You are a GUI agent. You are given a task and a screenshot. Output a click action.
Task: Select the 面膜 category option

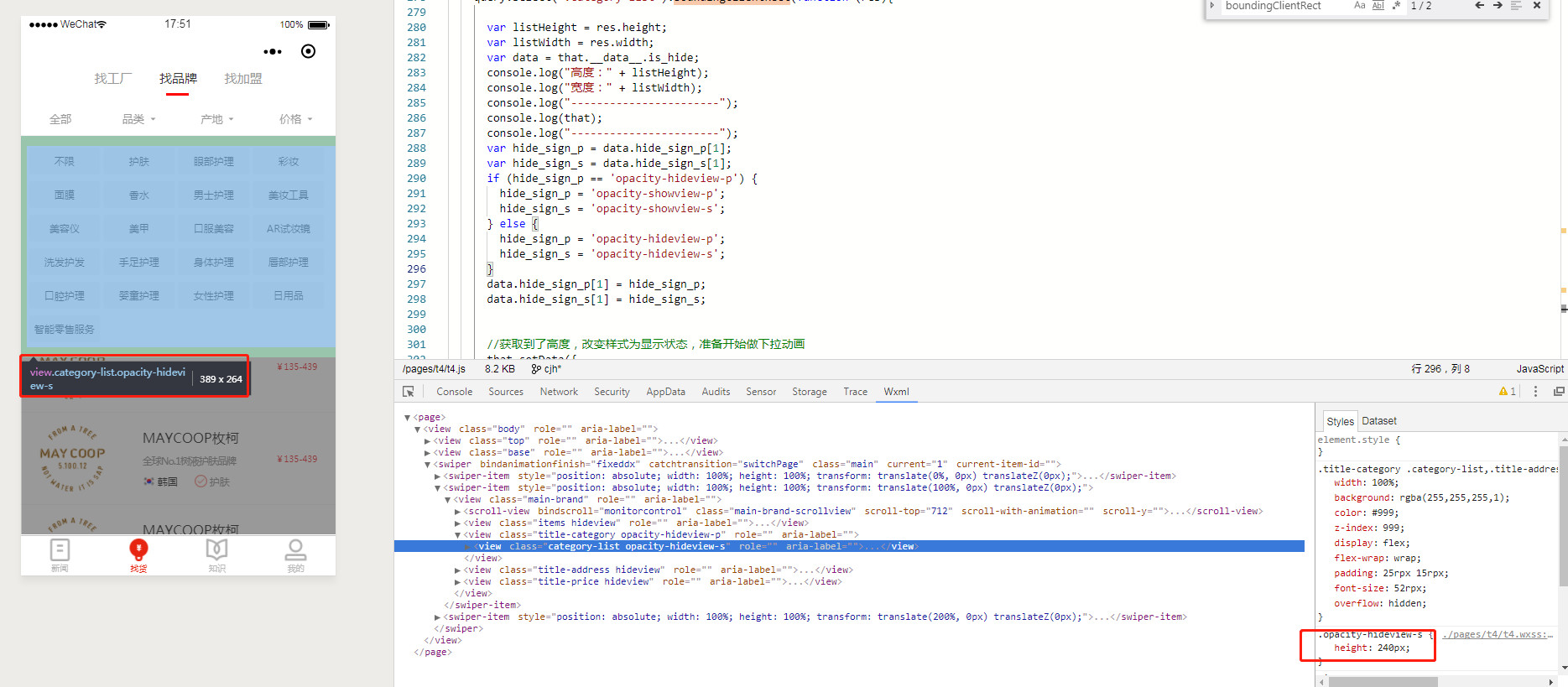click(65, 195)
